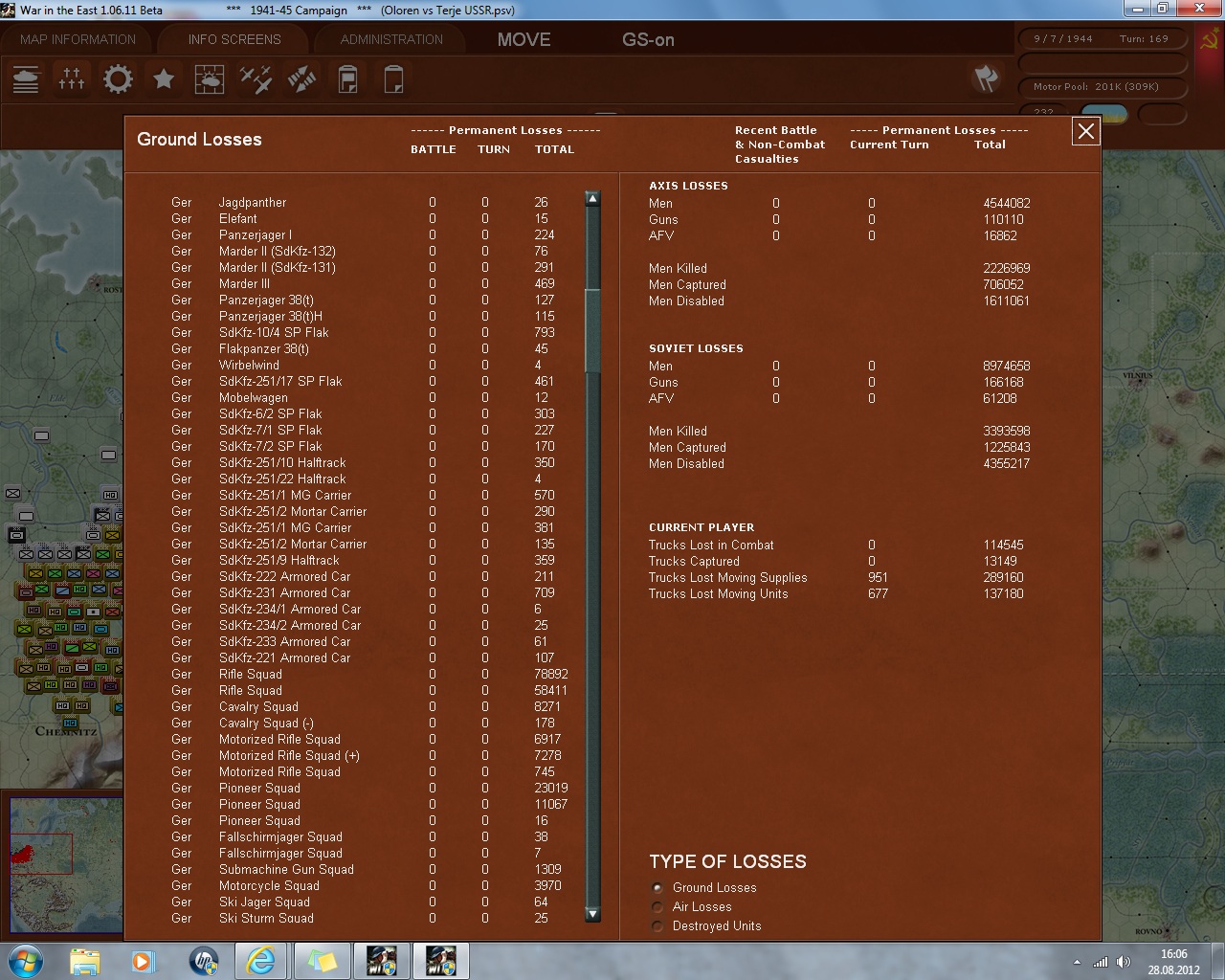Click the losses list scroll up arrow

[592, 199]
